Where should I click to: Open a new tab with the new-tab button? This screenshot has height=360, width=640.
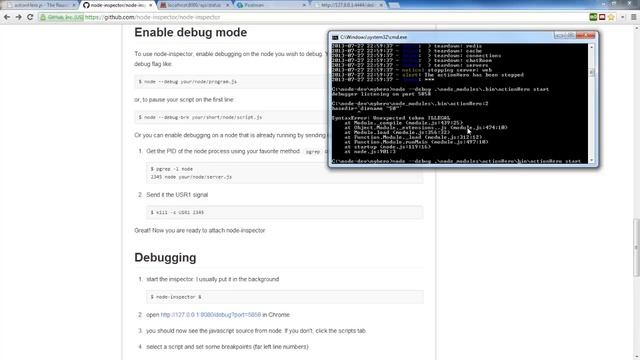coord(393,5)
